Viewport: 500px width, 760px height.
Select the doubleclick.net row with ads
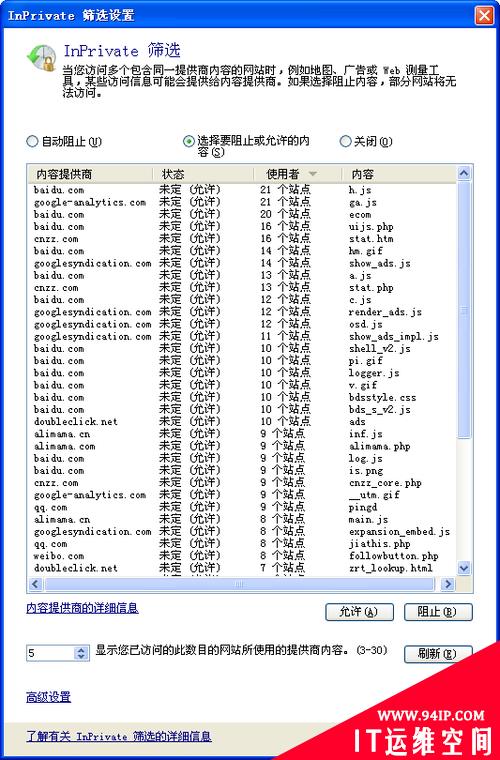tap(242, 422)
